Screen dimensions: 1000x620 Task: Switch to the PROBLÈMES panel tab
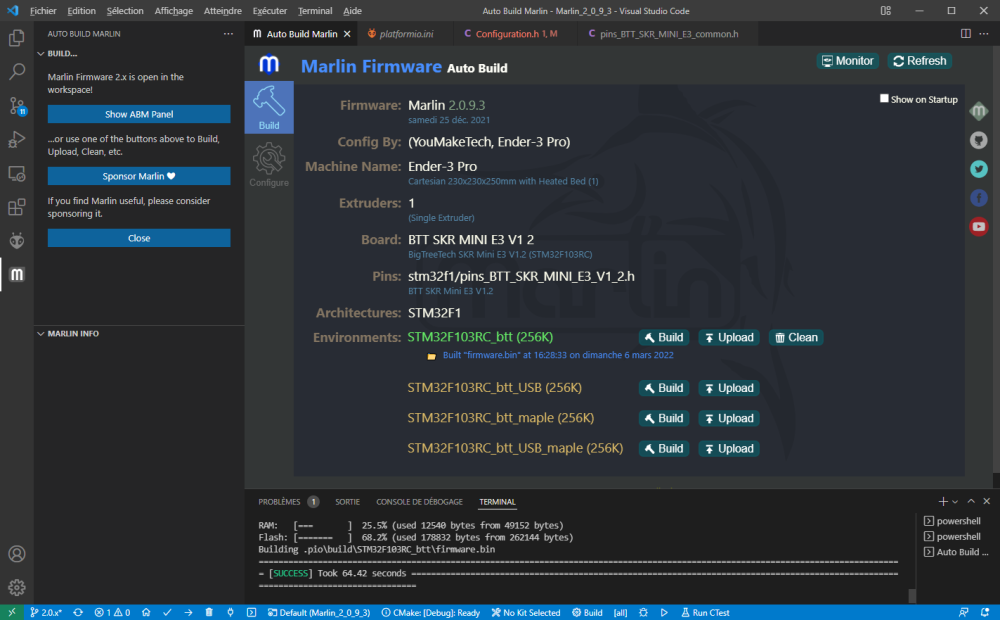279,502
